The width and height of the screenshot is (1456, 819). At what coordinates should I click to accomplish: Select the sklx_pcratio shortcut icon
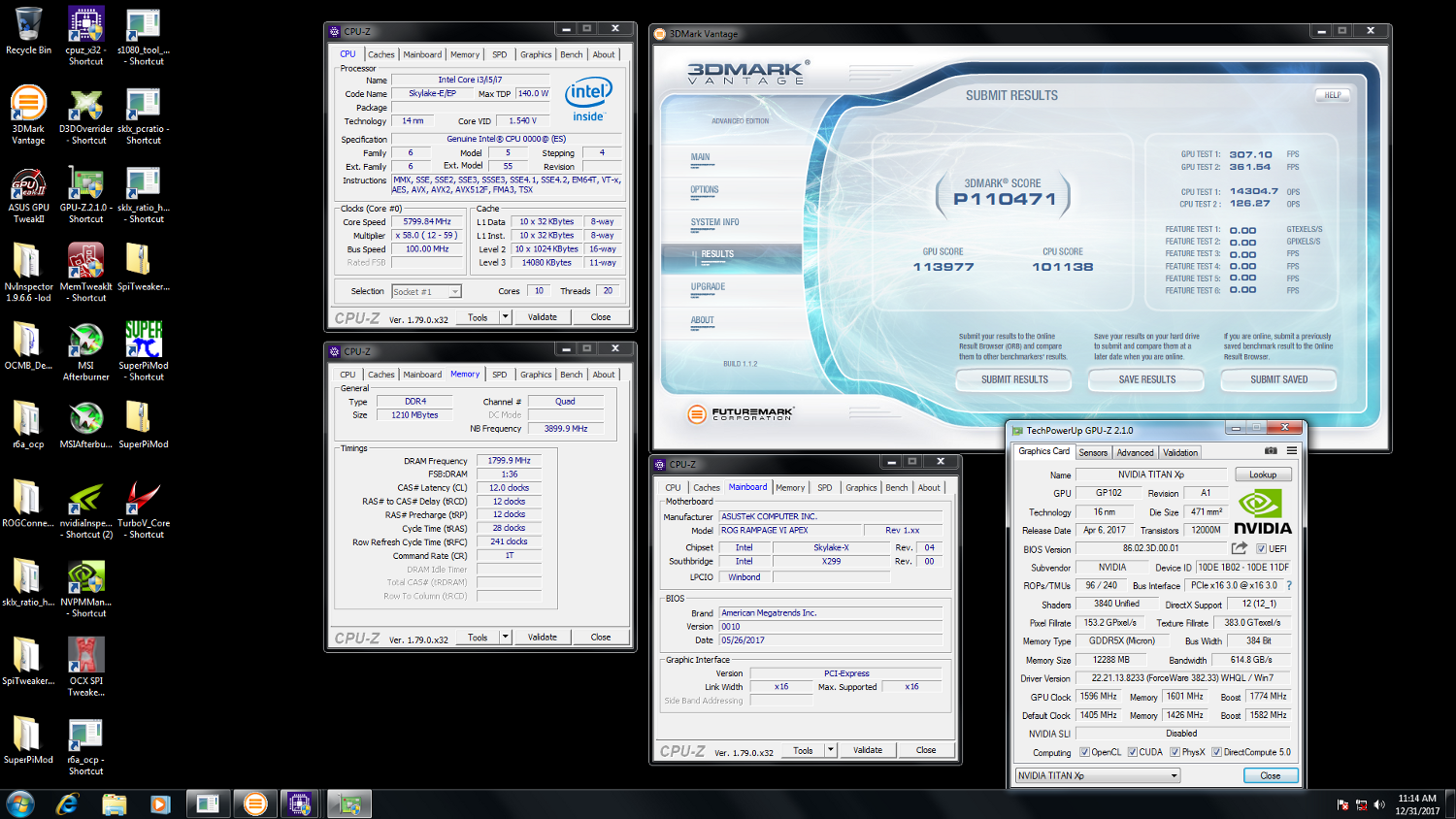click(144, 115)
